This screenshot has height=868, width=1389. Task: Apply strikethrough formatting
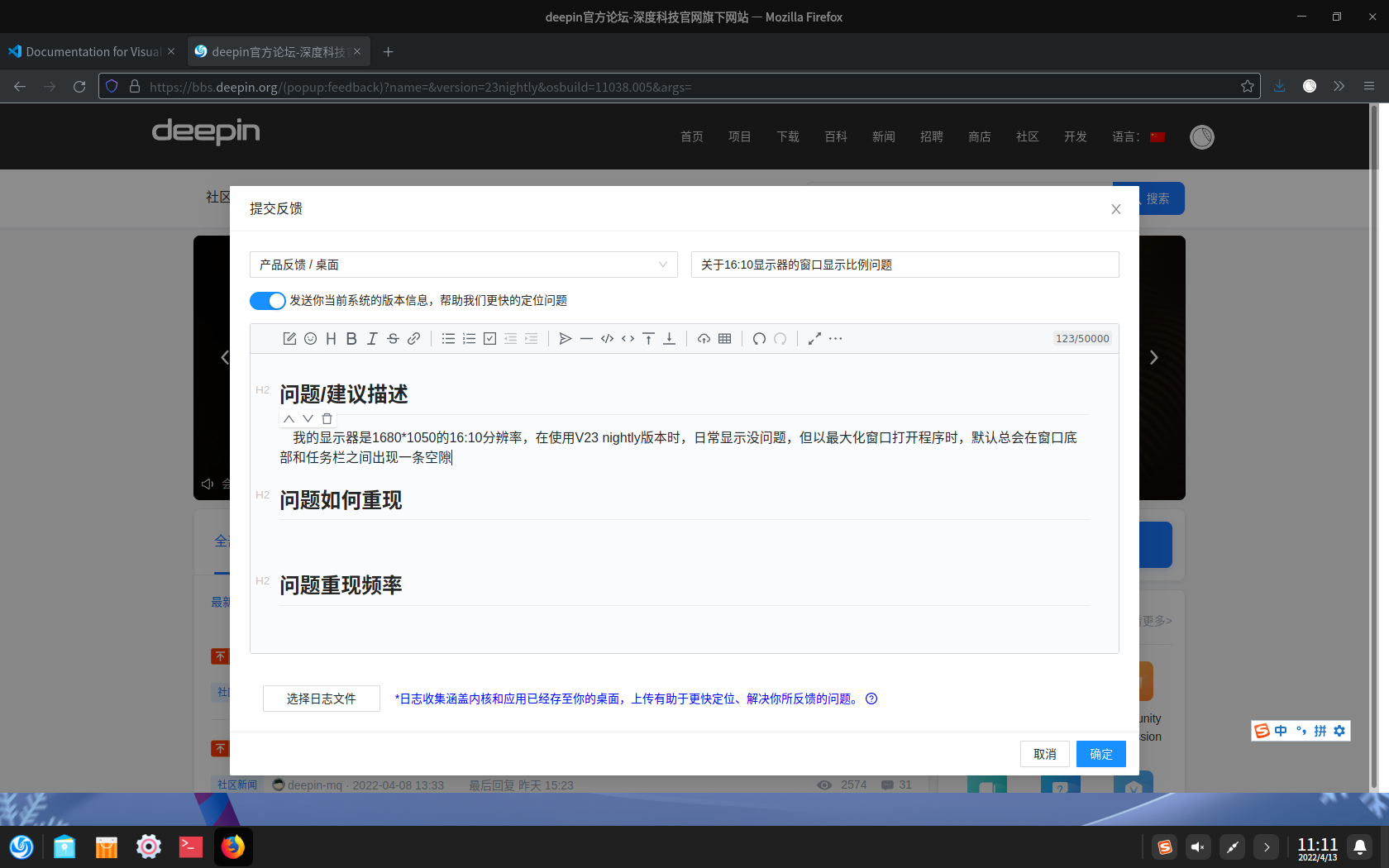coord(393,339)
